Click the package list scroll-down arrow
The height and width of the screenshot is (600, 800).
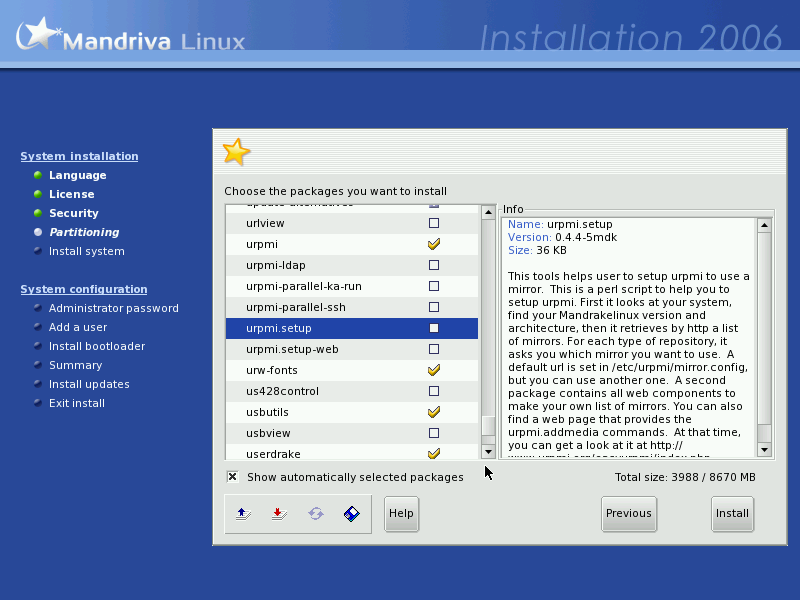488,452
